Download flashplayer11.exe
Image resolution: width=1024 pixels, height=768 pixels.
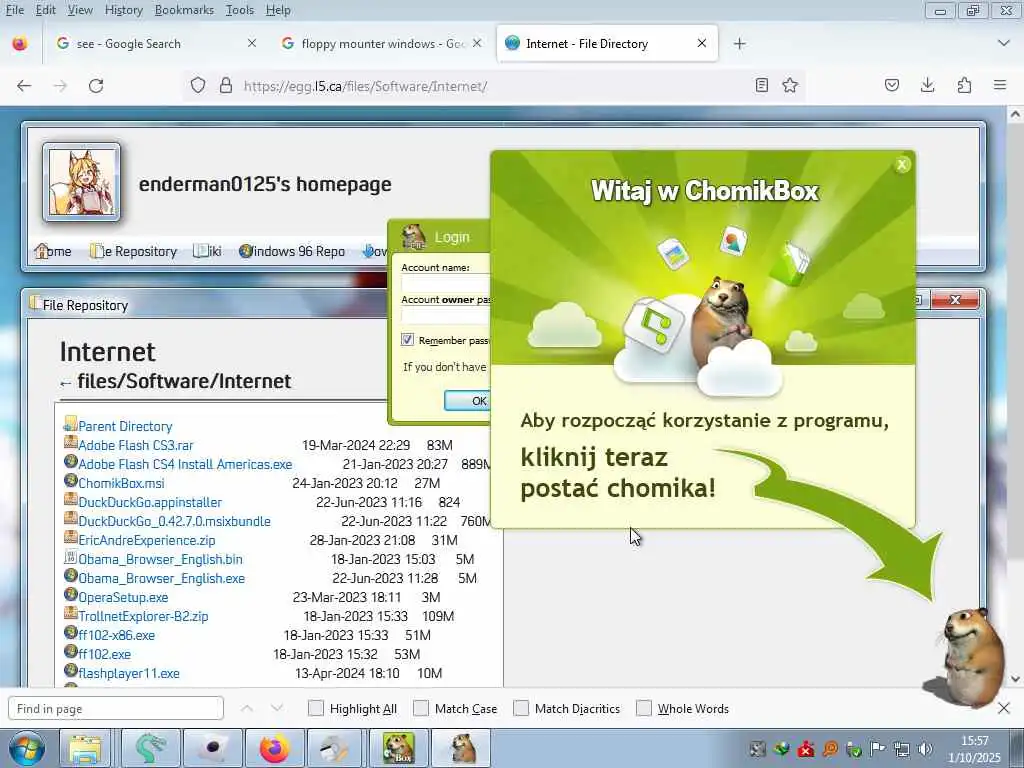click(x=129, y=673)
